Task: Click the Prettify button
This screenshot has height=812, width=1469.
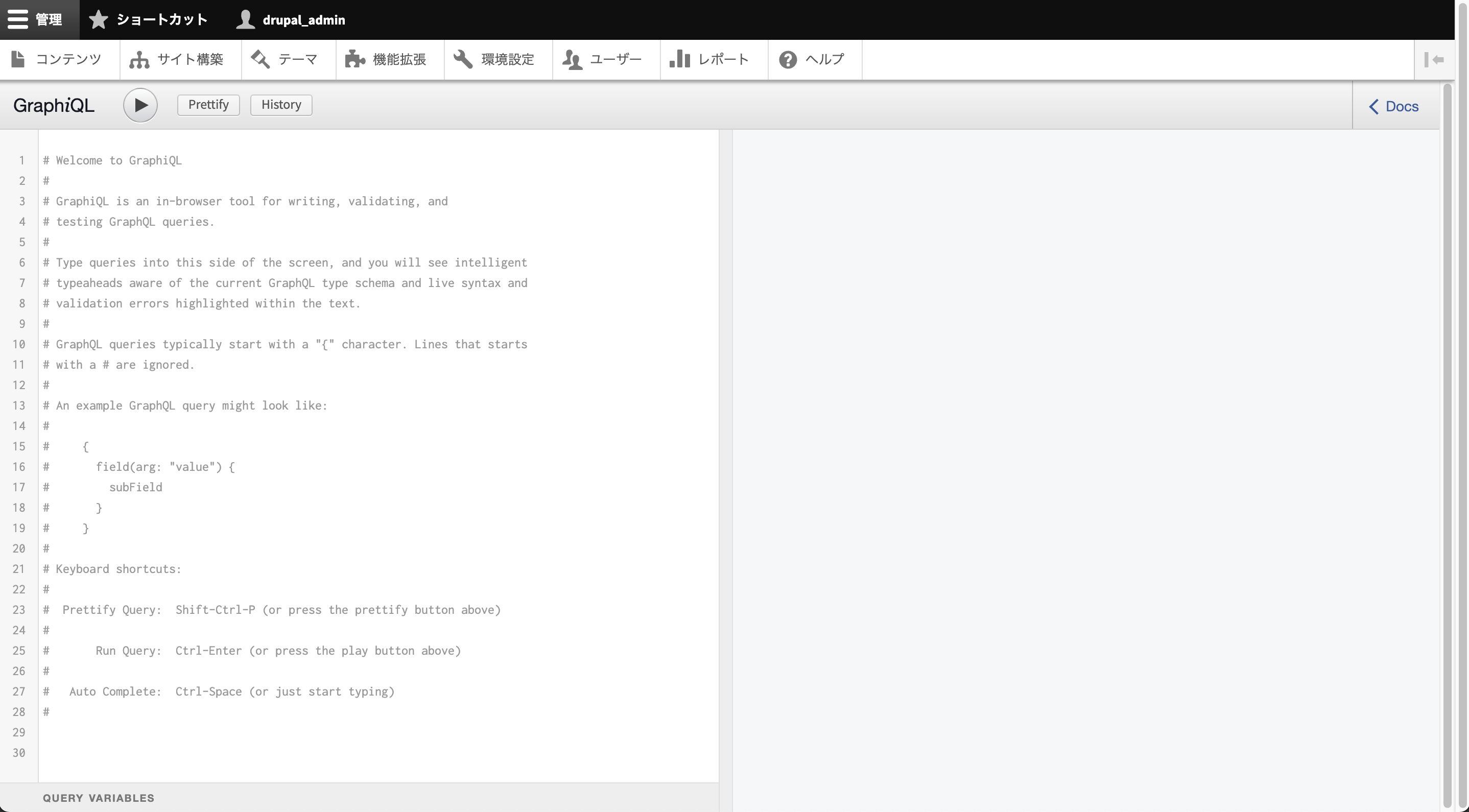Action: click(207, 104)
